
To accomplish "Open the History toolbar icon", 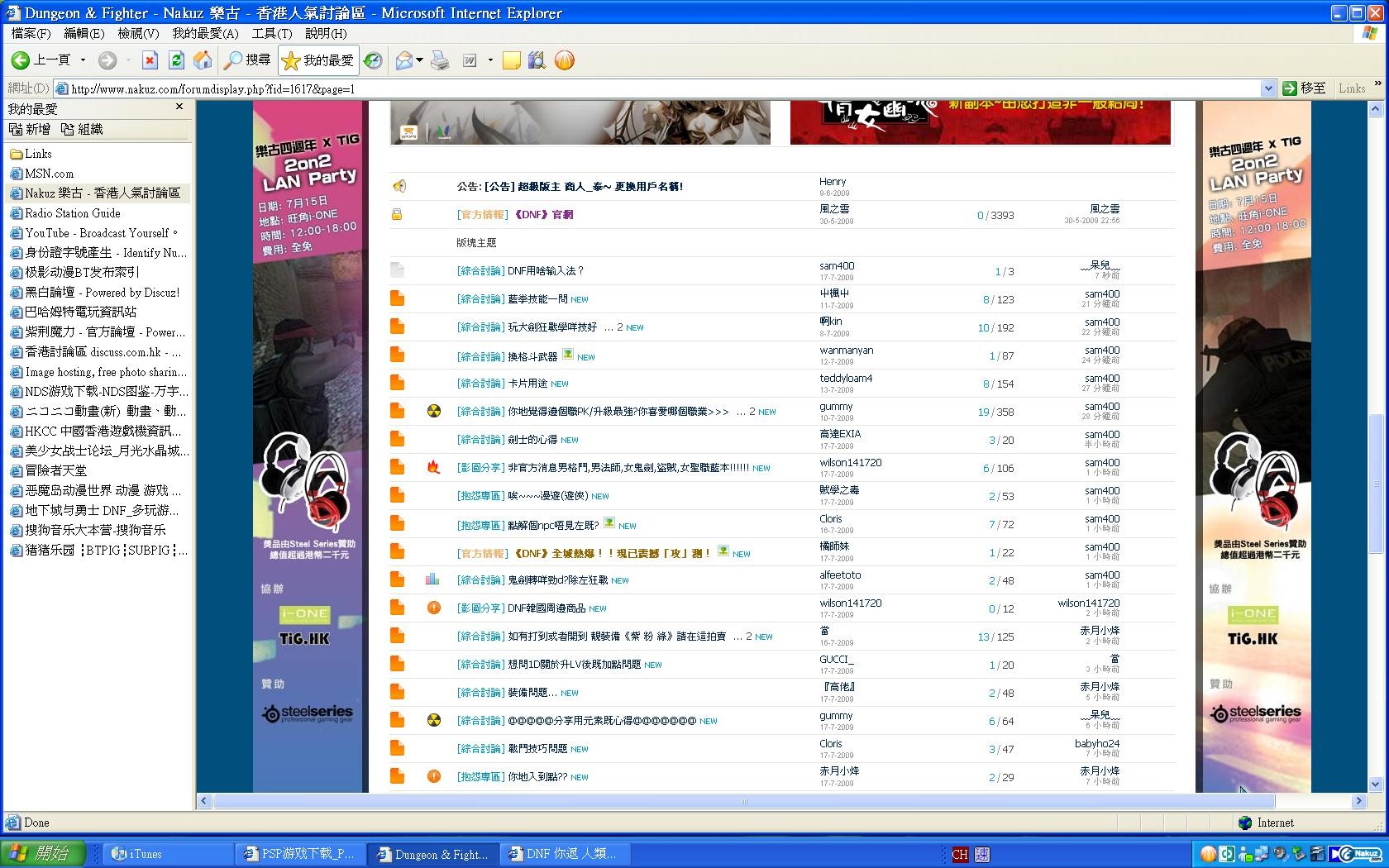I will [x=373, y=60].
